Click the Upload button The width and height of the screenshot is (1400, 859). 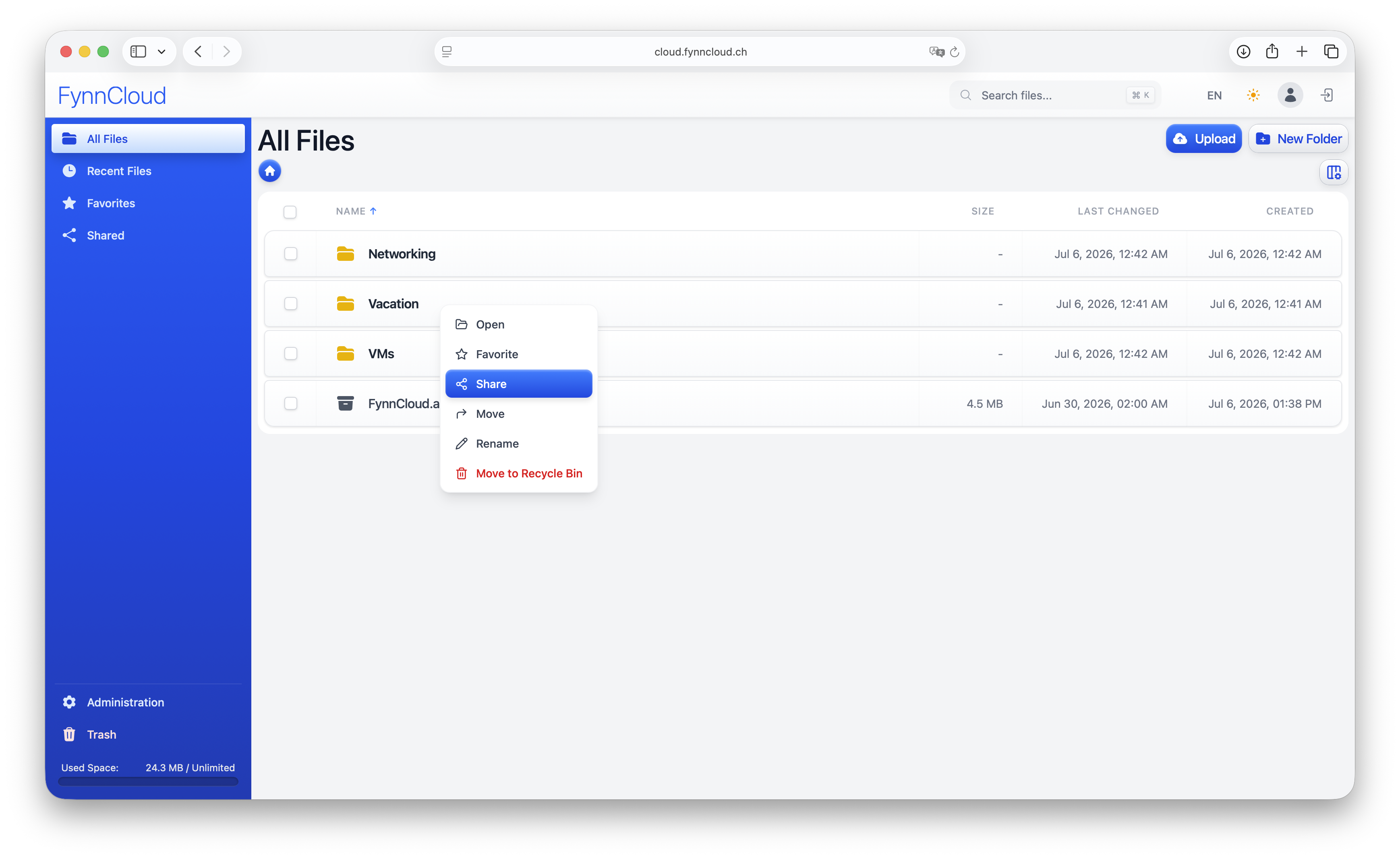tap(1203, 138)
